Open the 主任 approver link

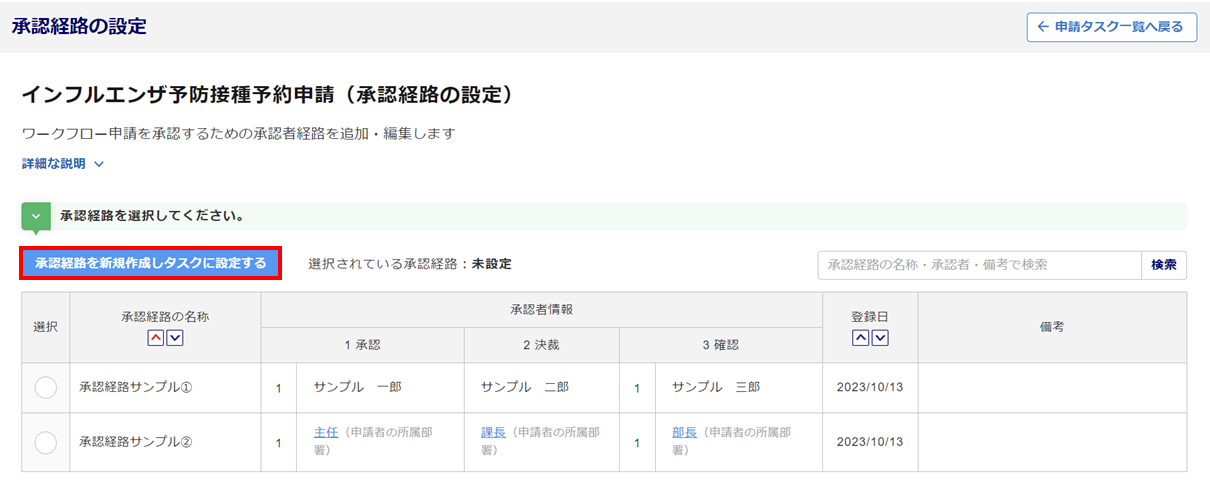pos(326,433)
